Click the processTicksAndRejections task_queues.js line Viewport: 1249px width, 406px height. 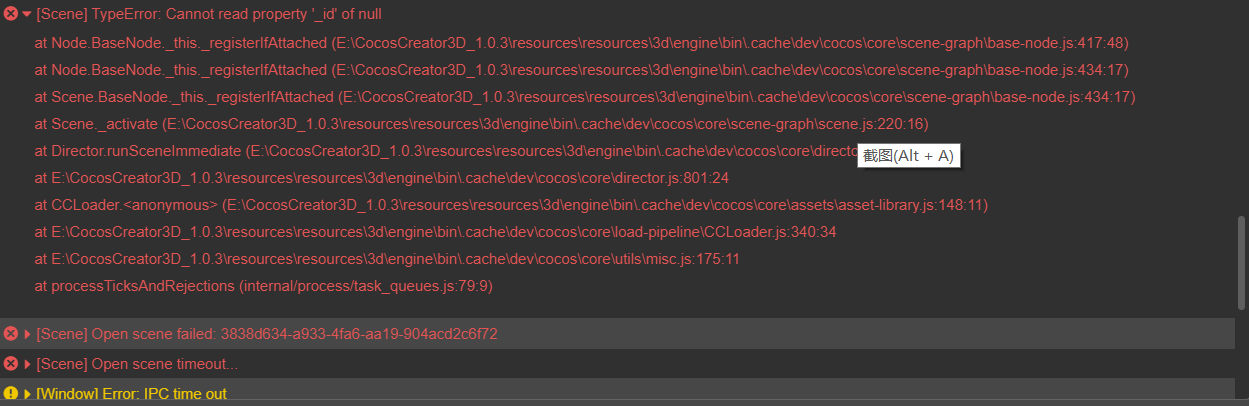[263, 286]
